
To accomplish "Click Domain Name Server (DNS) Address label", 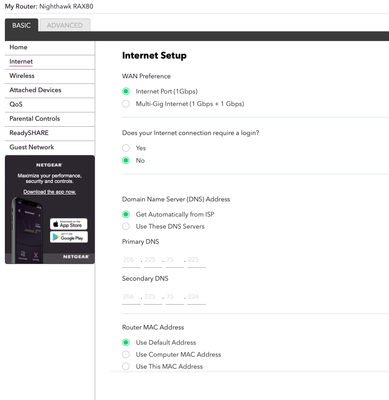I will point(176,199).
